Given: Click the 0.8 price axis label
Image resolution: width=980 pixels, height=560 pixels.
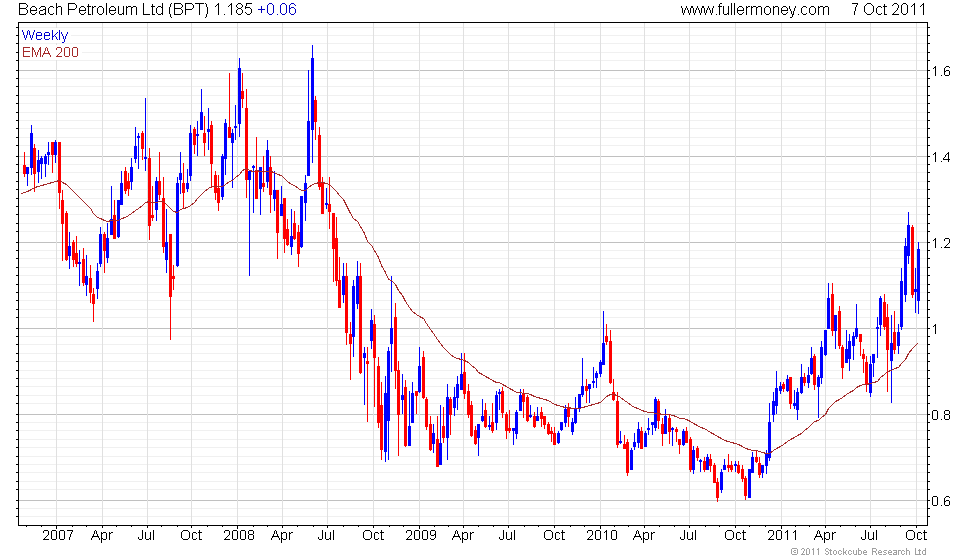Looking at the screenshot, I should (941, 415).
